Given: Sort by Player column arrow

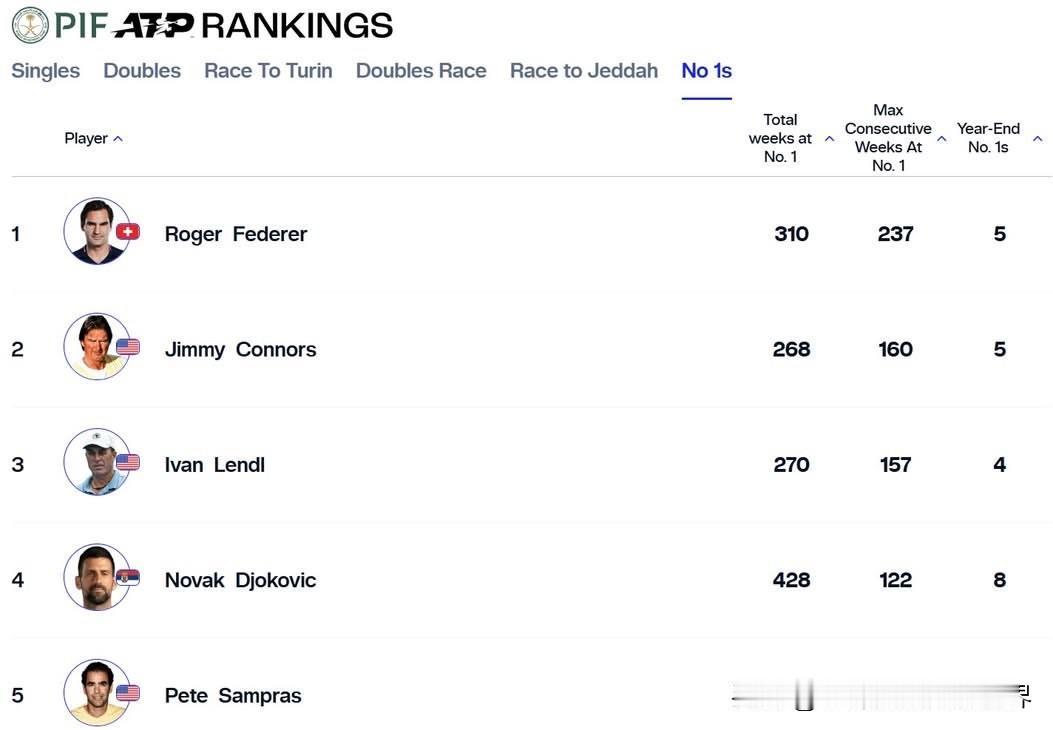Looking at the screenshot, I should click(x=118, y=139).
